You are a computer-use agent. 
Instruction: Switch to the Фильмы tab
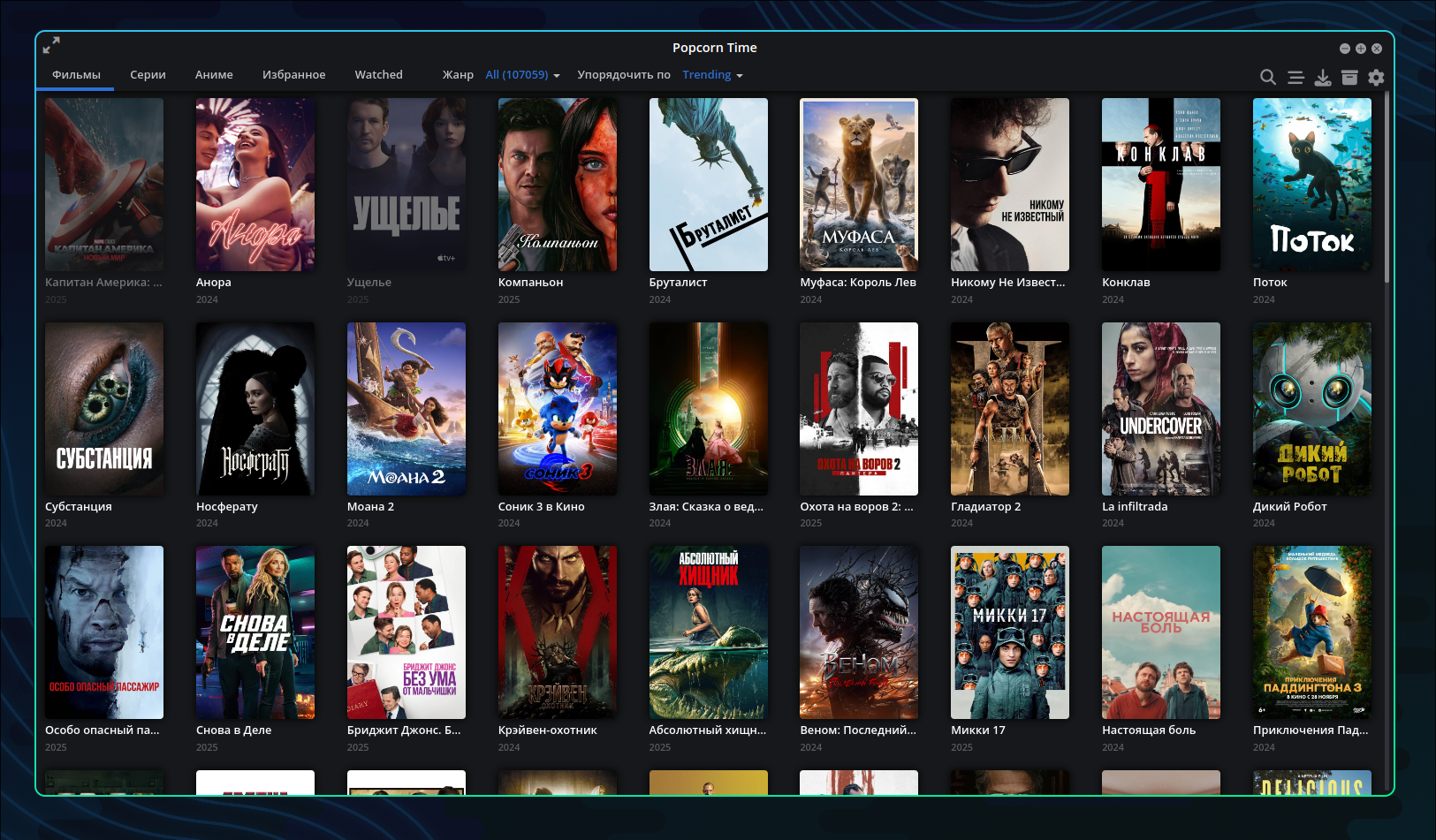(x=76, y=75)
